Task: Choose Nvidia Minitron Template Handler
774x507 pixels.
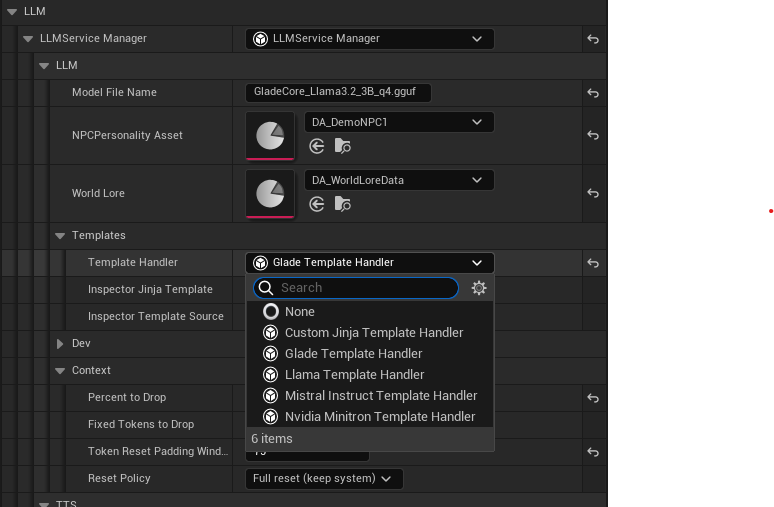Action: pyautogui.click(x=370, y=417)
